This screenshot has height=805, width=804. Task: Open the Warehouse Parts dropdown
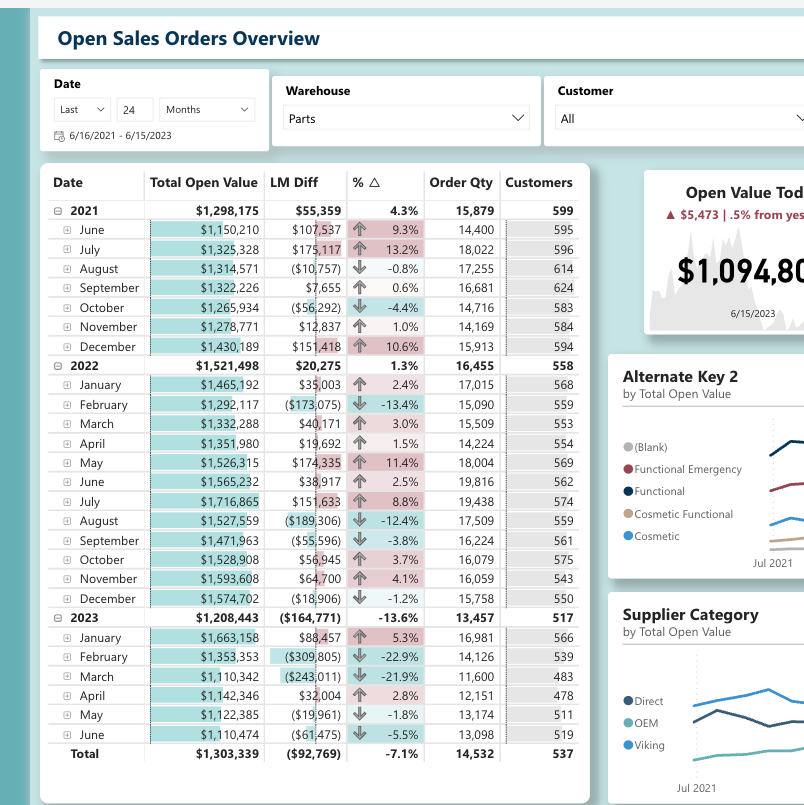pos(406,119)
